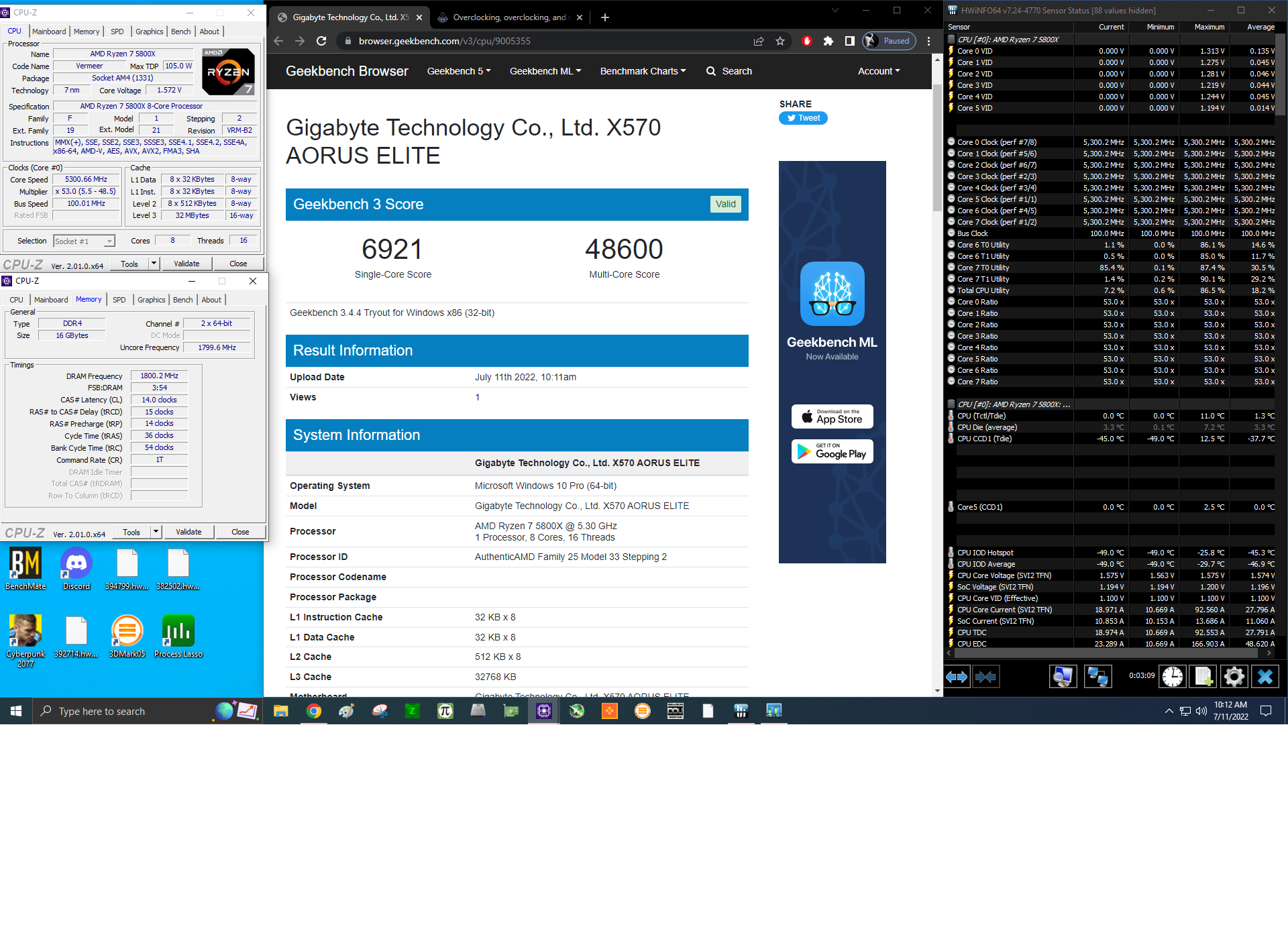
Task: Reload the Geekbench page
Action: [321, 41]
